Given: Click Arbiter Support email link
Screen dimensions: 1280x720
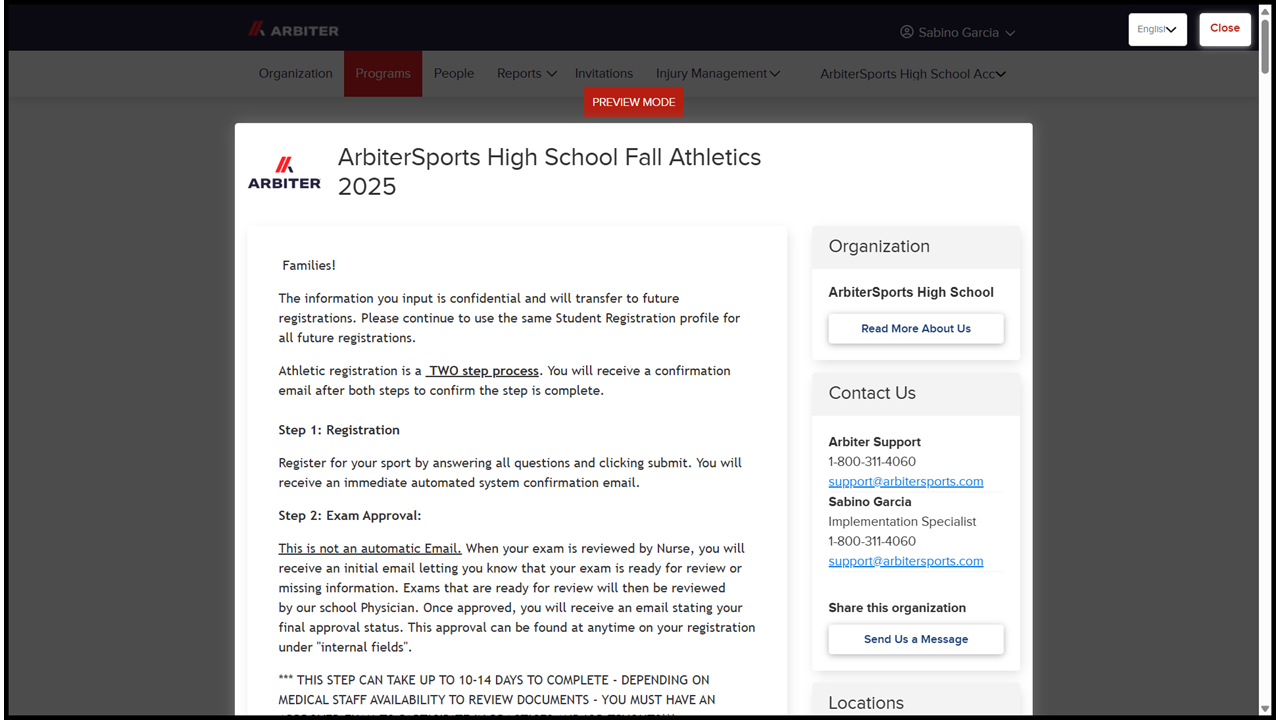Looking at the screenshot, I should (906, 481).
